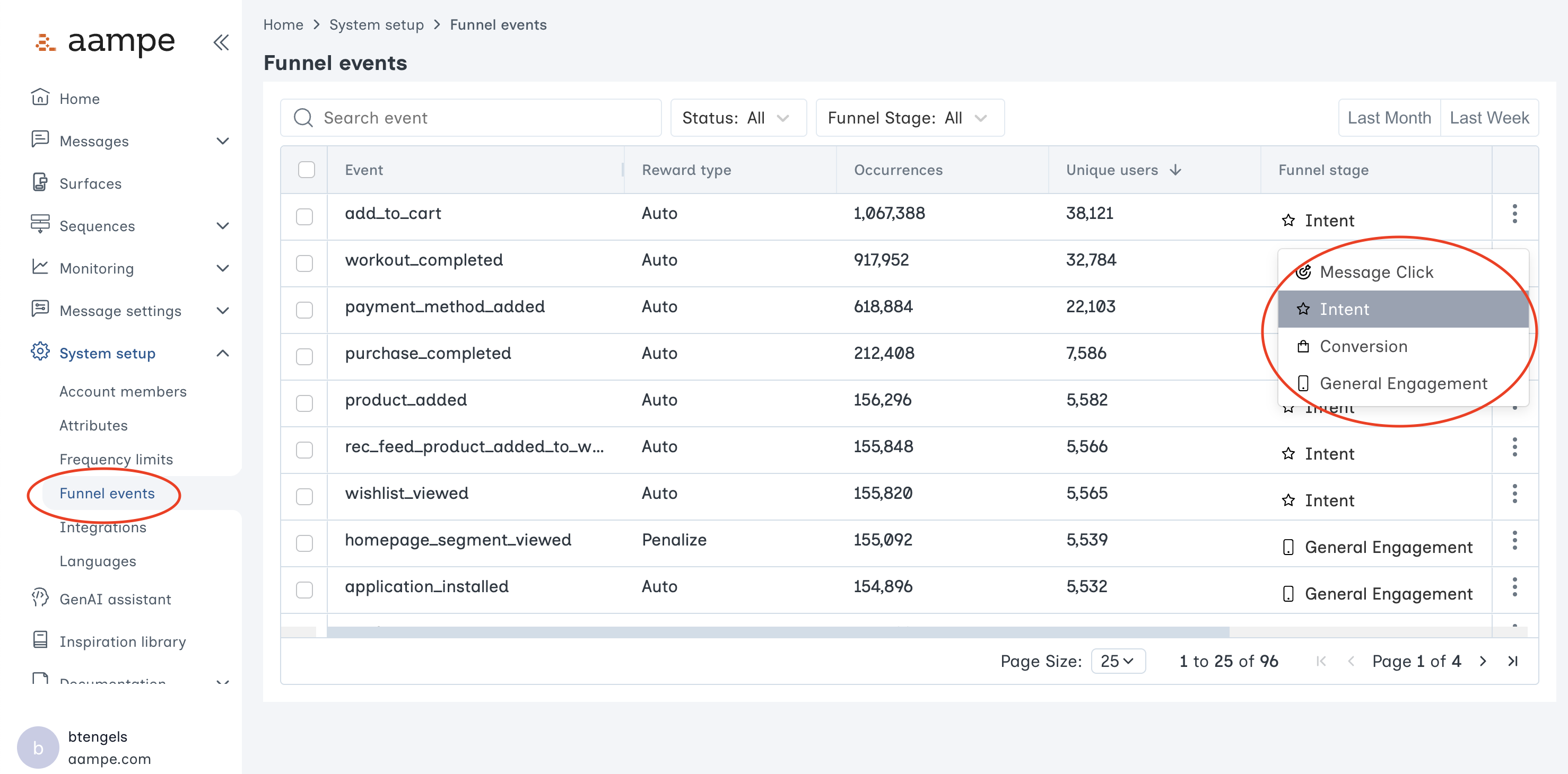Click the purchase_completed event name
Image resolution: width=1568 pixels, height=774 pixels.
pyautogui.click(x=428, y=354)
